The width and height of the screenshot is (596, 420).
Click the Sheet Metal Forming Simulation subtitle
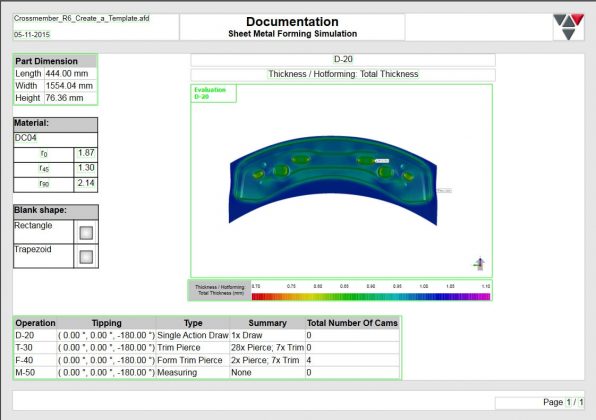tap(292, 34)
